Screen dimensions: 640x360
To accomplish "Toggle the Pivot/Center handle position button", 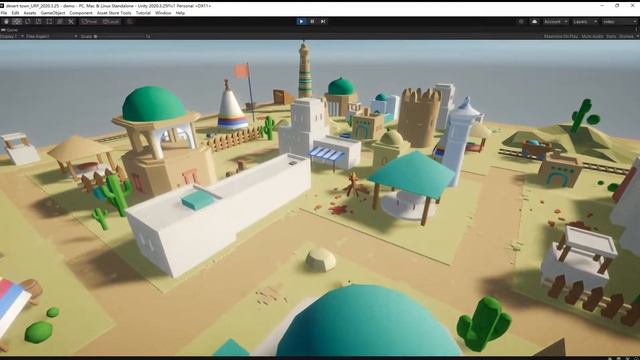I will (x=90, y=22).
